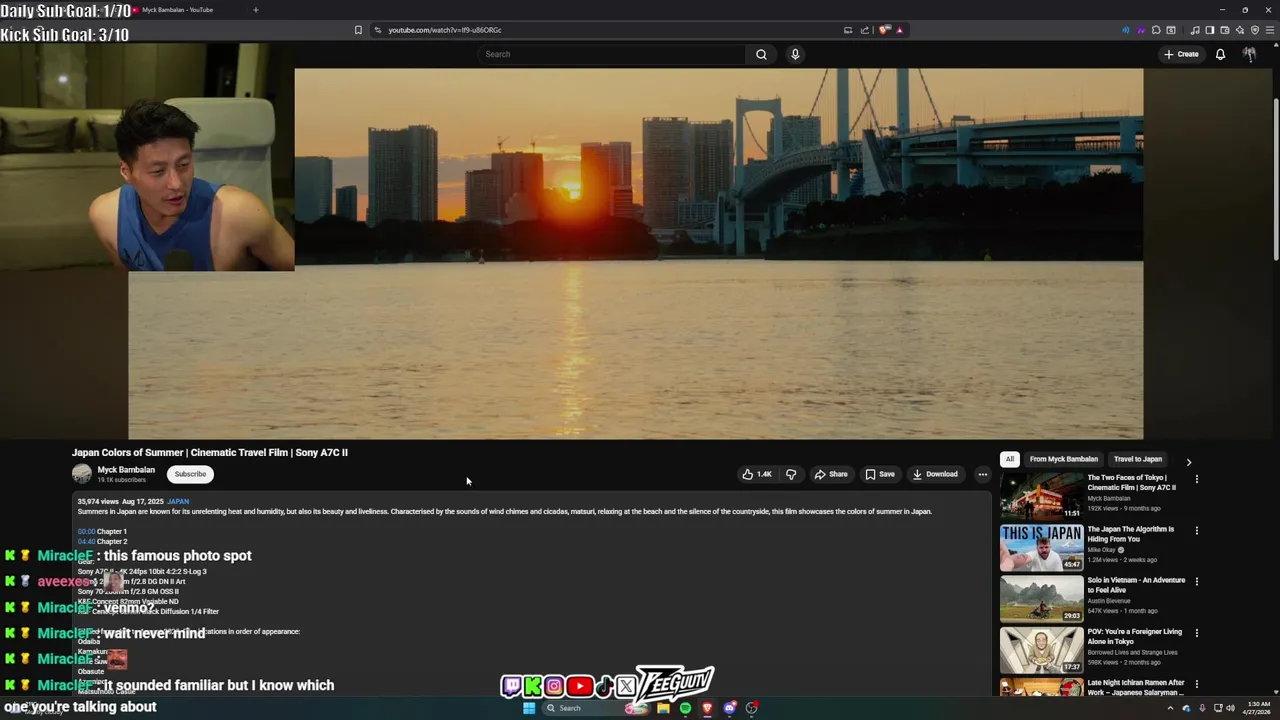Click the taskbar volume speaker icon

[x=1231, y=708]
